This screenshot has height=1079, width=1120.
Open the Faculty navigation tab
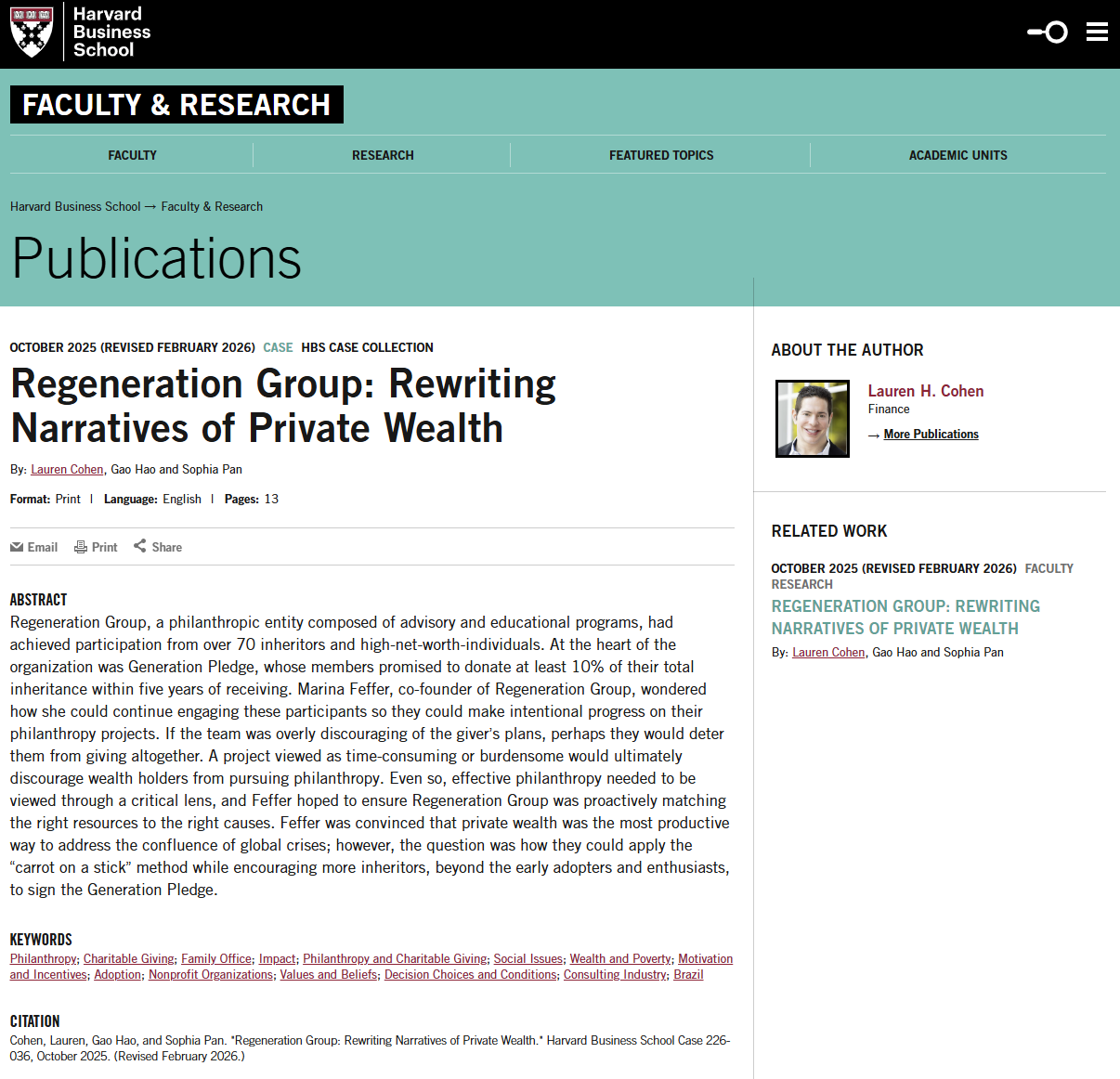point(132,155)
